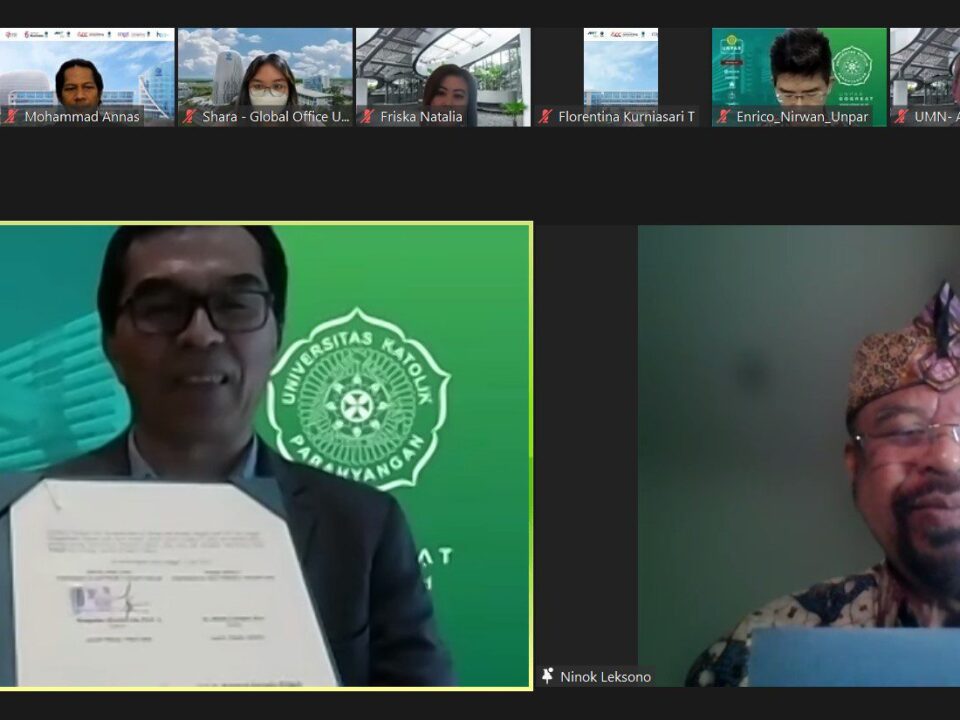Click Florentina Kurniasari T's muted mic icon

tap(545, 117)
